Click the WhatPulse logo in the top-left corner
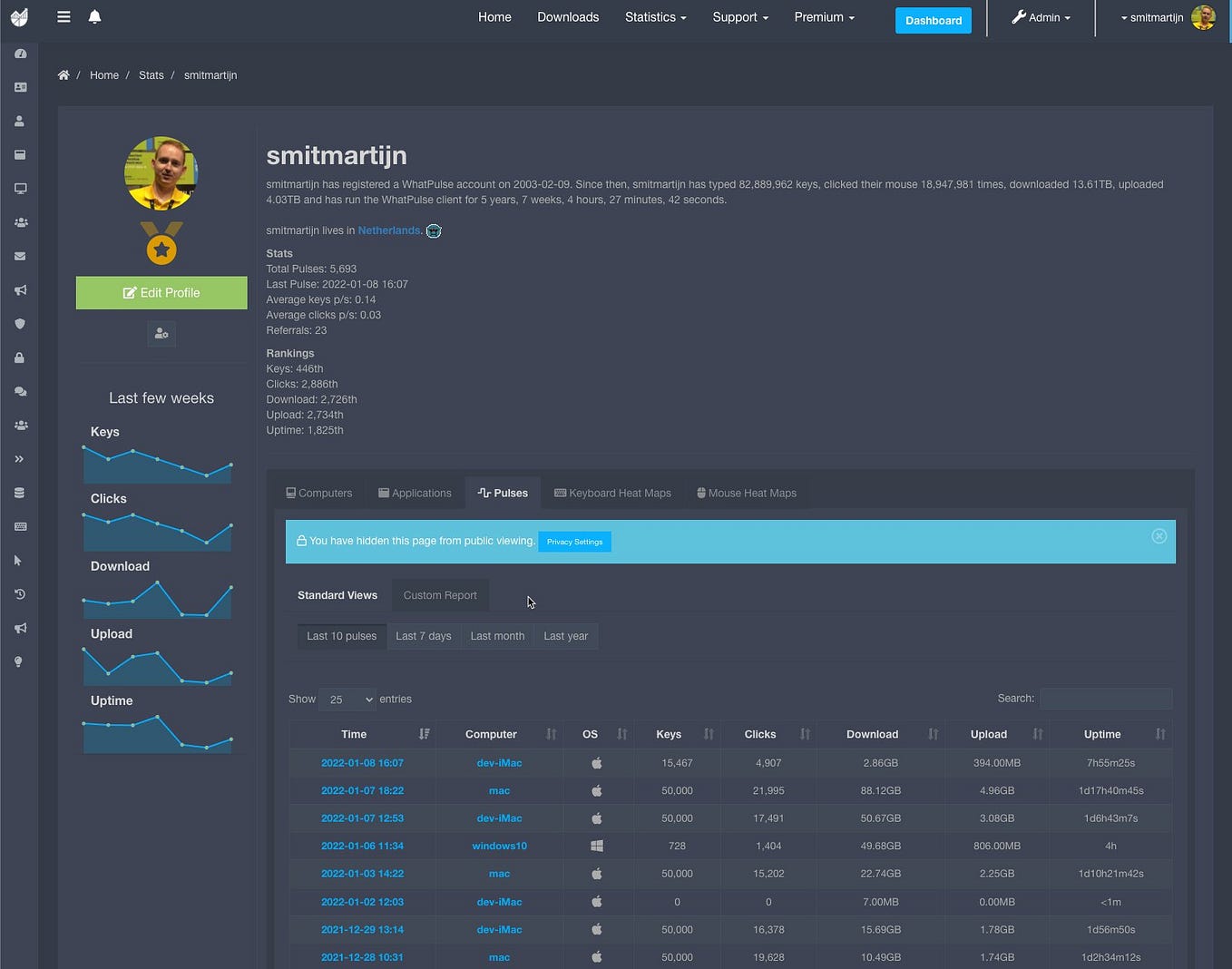The image size is (1232, 969). tap(19, 16)
